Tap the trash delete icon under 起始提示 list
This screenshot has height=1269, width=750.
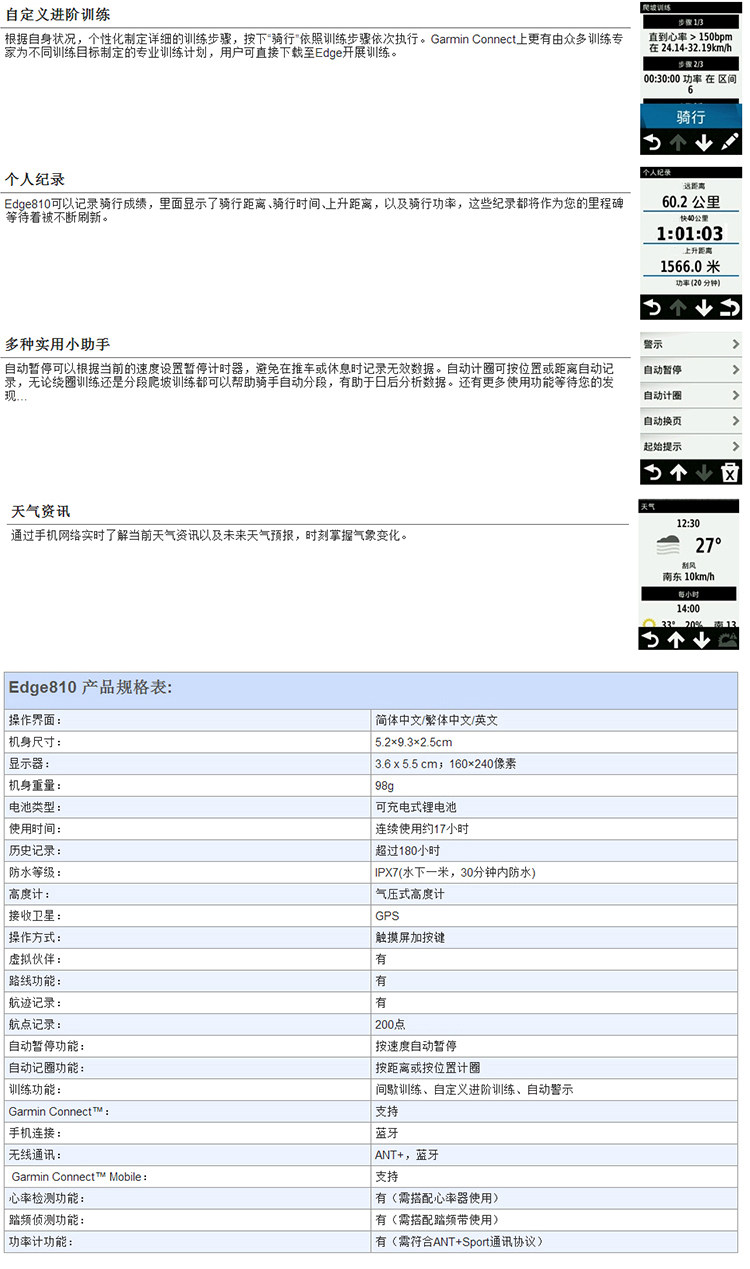coord(730,473)
